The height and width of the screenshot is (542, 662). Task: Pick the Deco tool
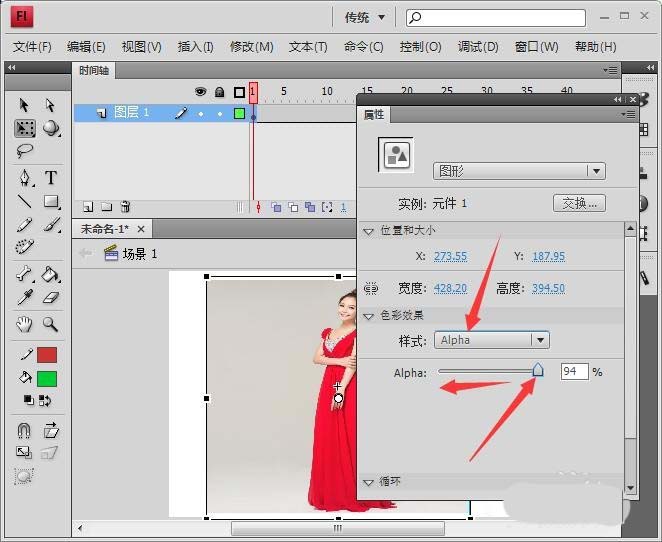[24, 247]
